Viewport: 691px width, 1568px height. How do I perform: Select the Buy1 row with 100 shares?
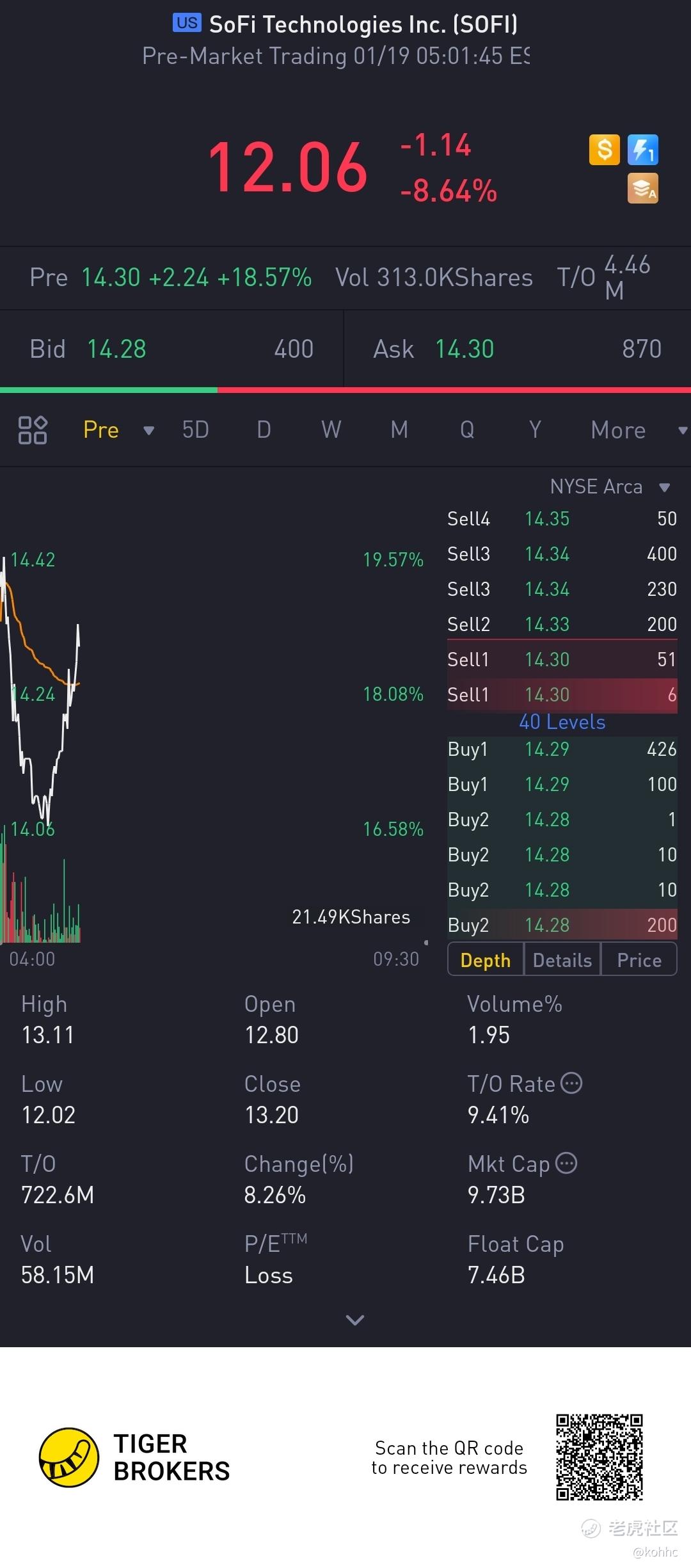point(562,784)
